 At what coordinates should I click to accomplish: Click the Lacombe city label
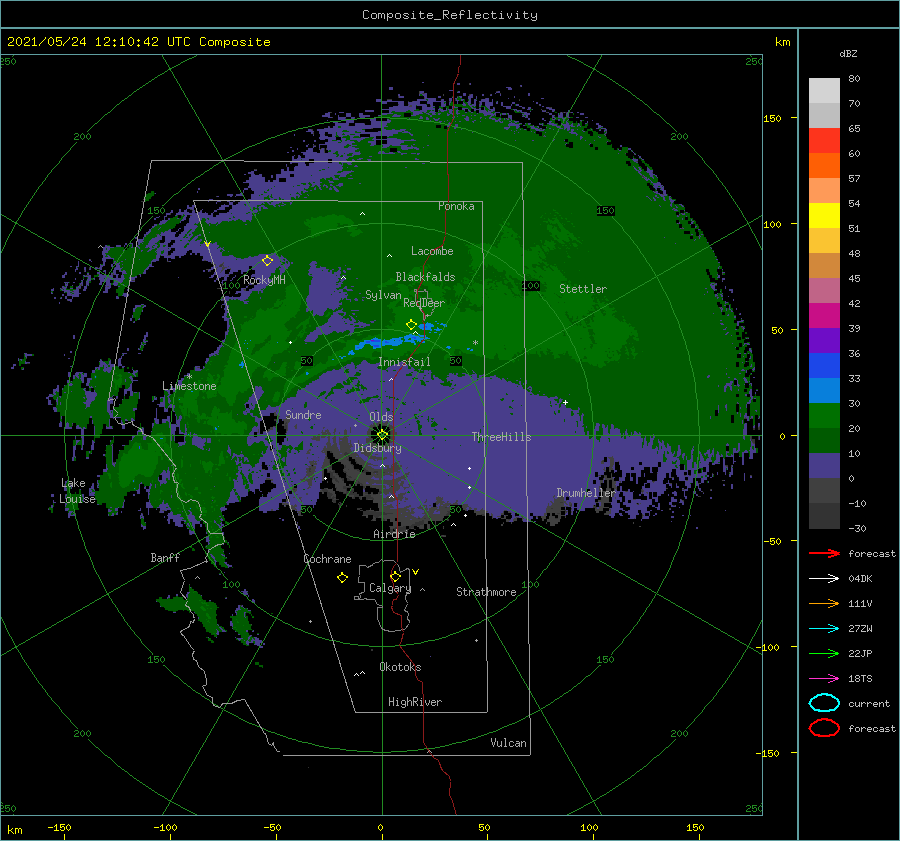[x=432, y=251]
